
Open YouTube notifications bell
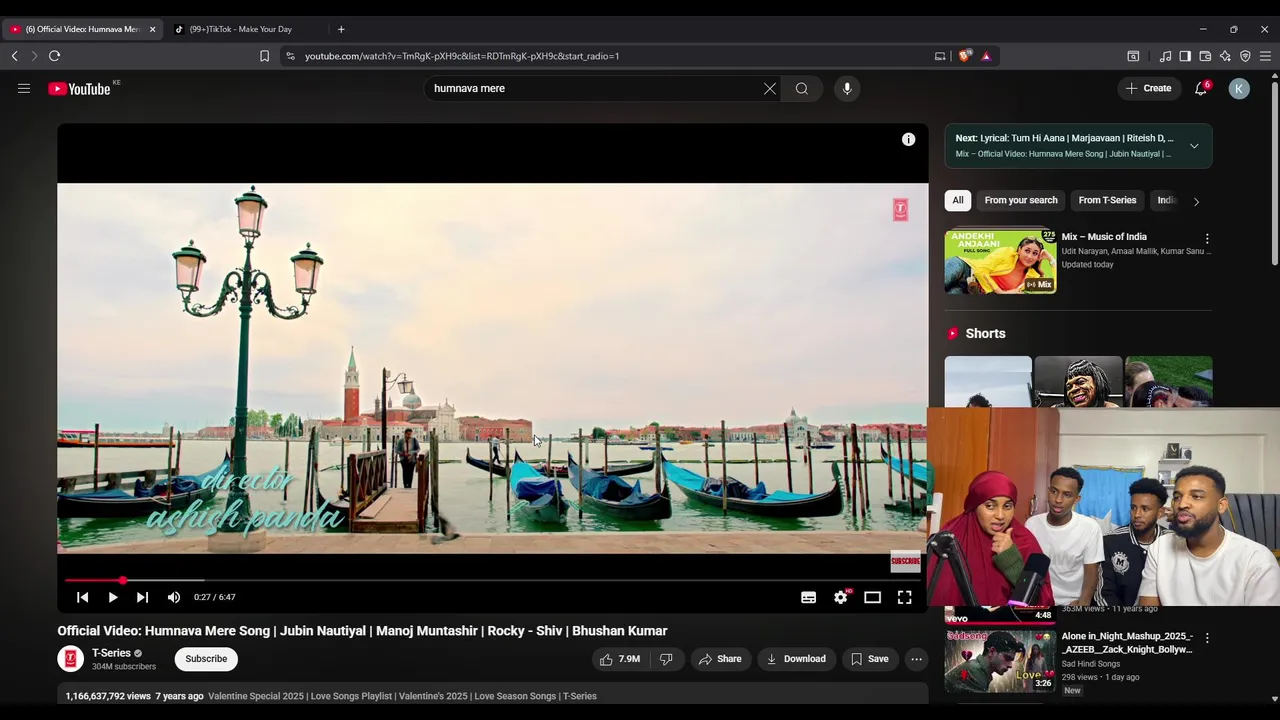tap(1201, 89)
